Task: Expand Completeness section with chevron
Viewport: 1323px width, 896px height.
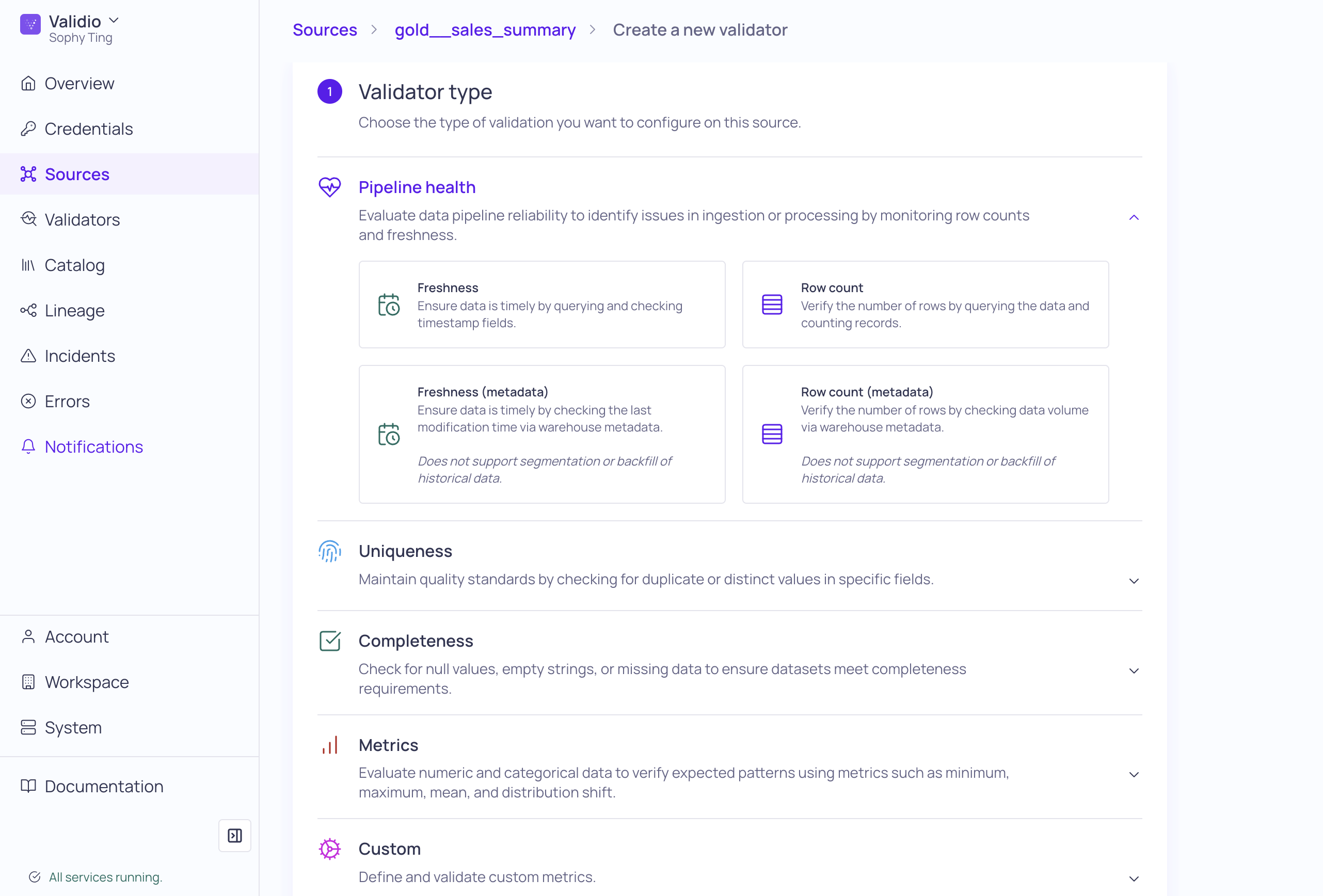Action: (1134, 671)
